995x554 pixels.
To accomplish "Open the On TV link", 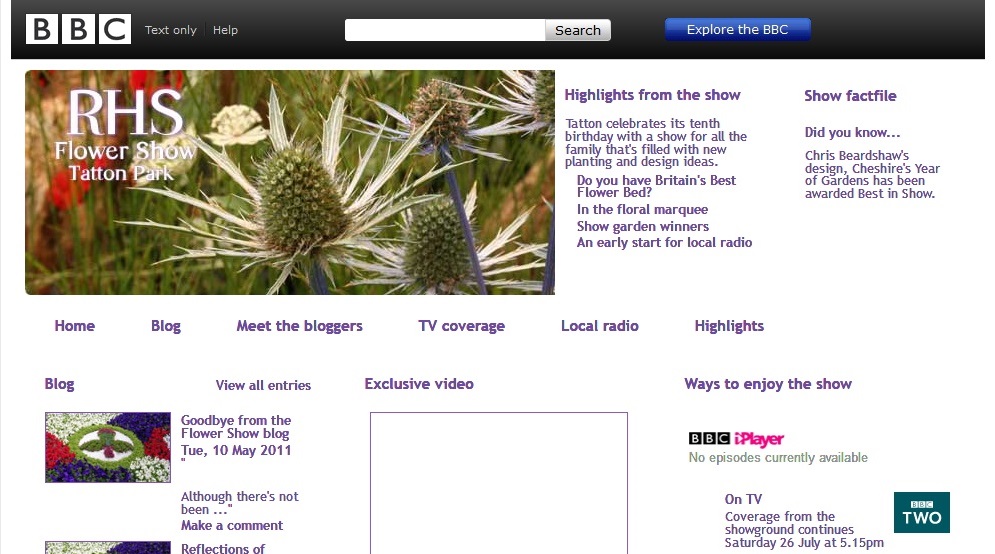I will pos(743,499).
